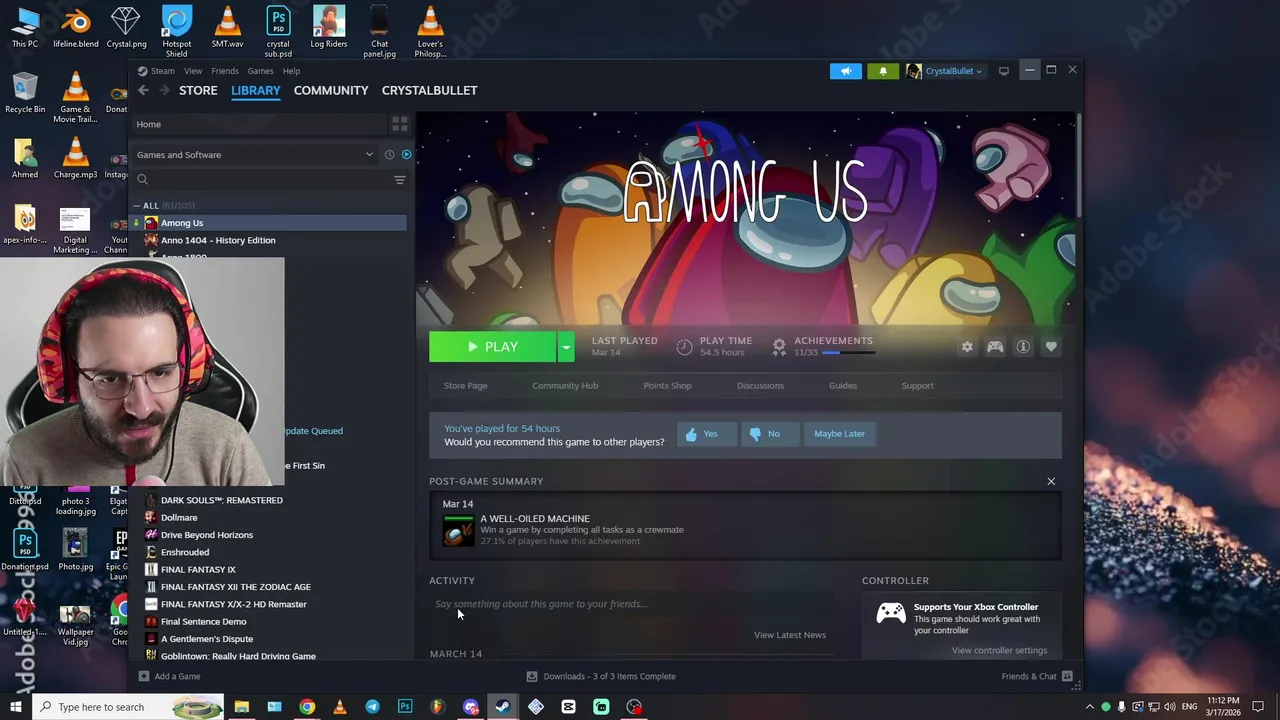Viewport: 1280px width, 720px height.
Task: Open the Friends menu
Action: click(225, 71)
